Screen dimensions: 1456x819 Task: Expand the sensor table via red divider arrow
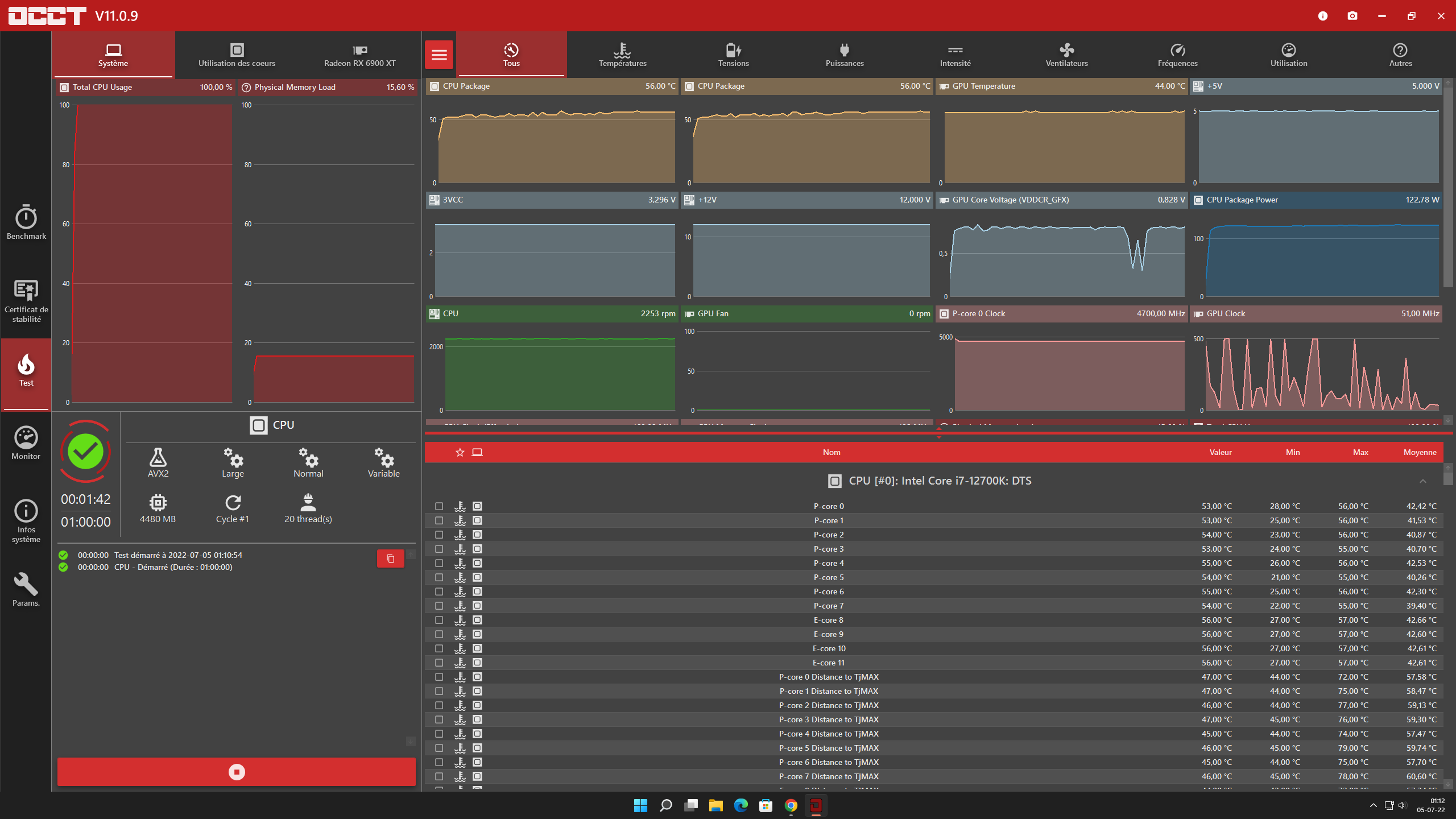point(938,429)
